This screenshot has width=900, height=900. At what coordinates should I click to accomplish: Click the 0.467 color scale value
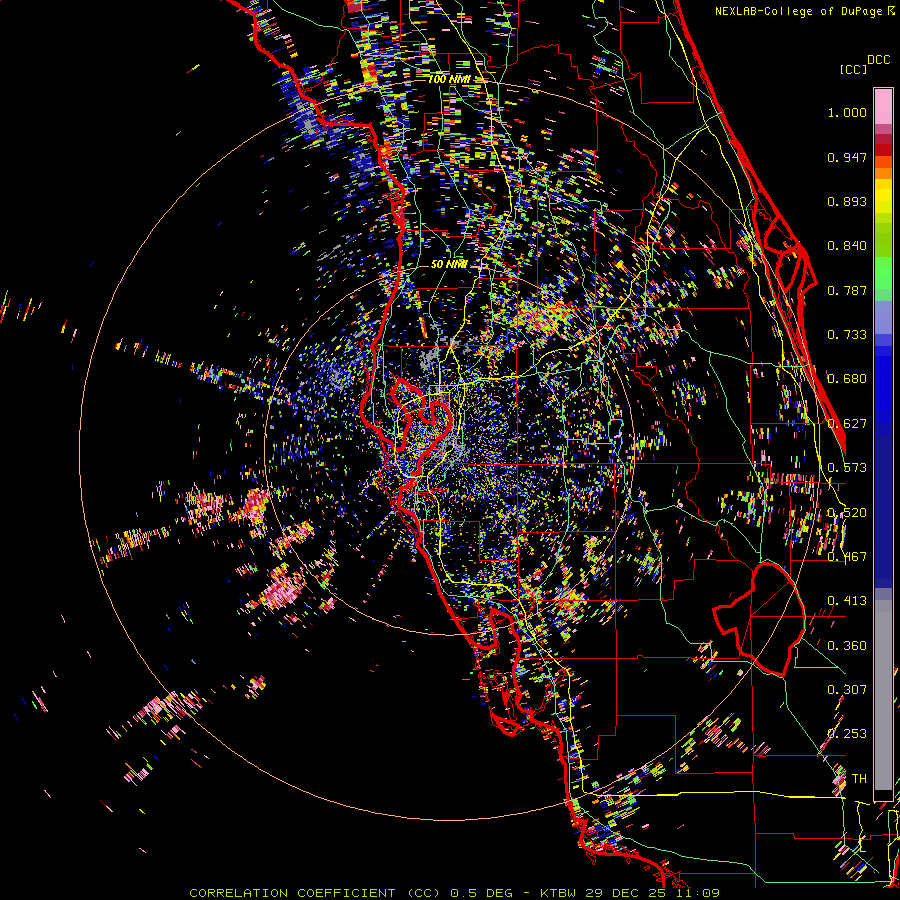pos(847,557)
